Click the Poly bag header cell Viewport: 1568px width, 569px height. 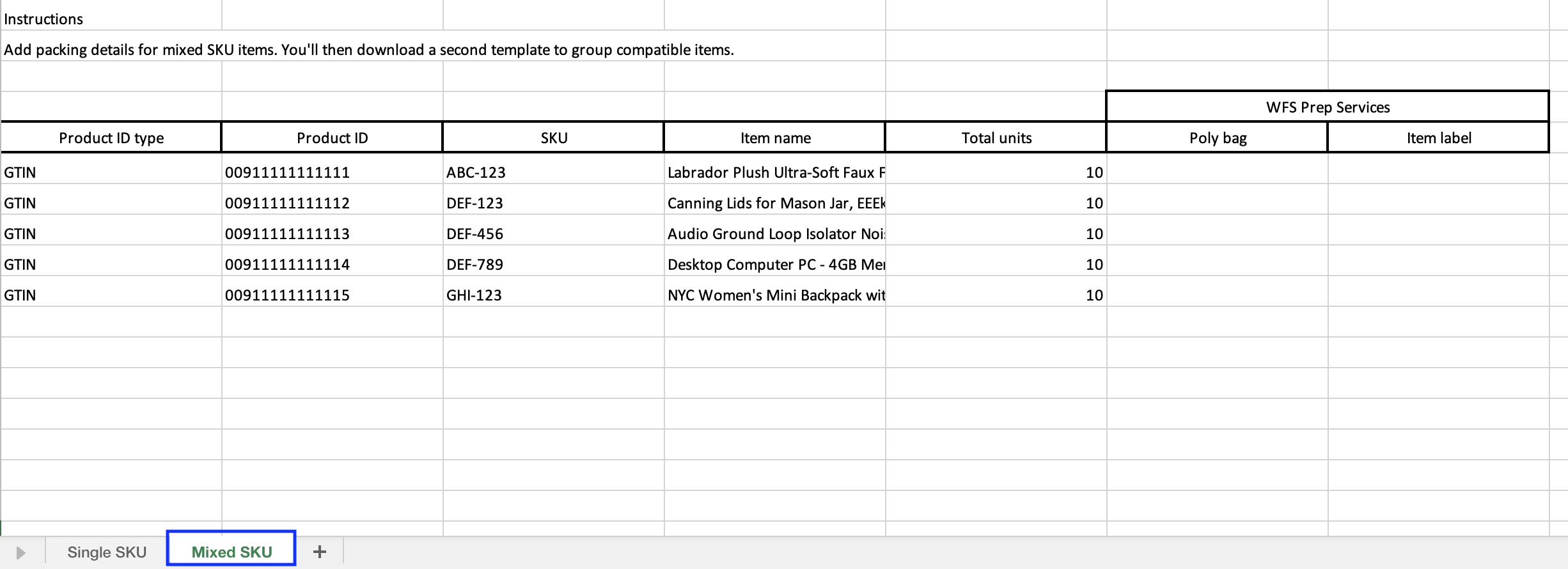1218,137
